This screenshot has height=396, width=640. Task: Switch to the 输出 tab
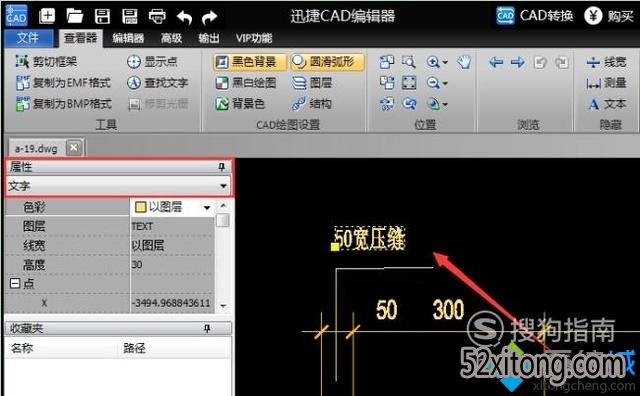click(209, 38)
